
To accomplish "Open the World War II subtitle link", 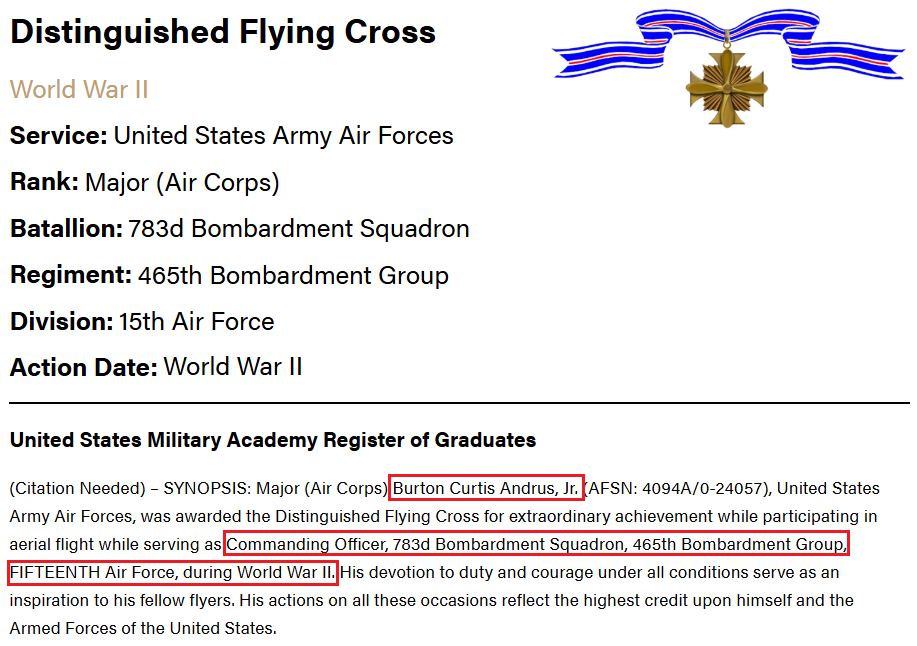I will (x=79, y=89).
